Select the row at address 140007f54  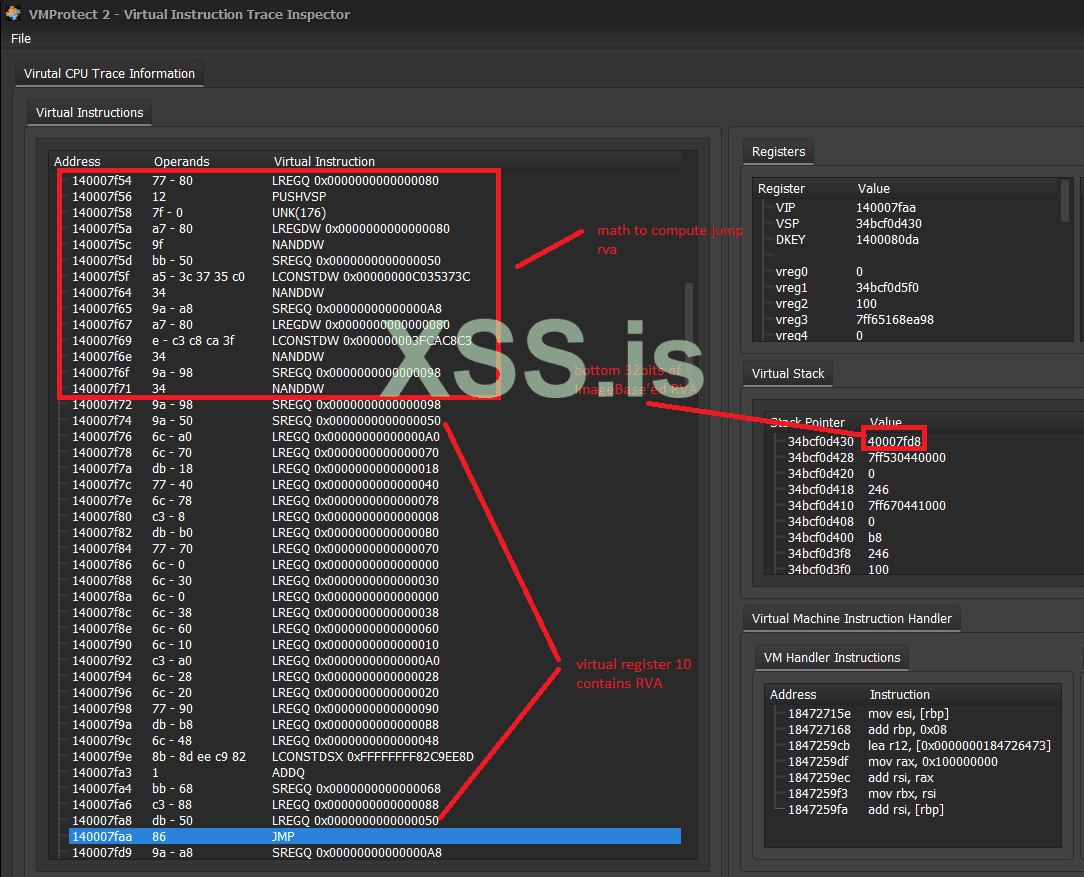tap(375, 180)
